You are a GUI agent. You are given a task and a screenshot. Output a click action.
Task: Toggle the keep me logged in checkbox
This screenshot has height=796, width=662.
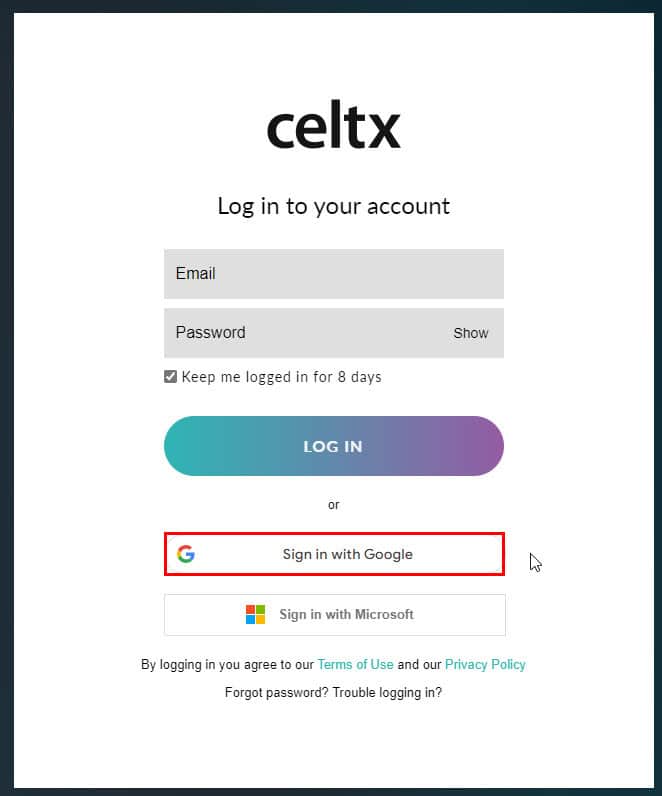pos(170,377)
